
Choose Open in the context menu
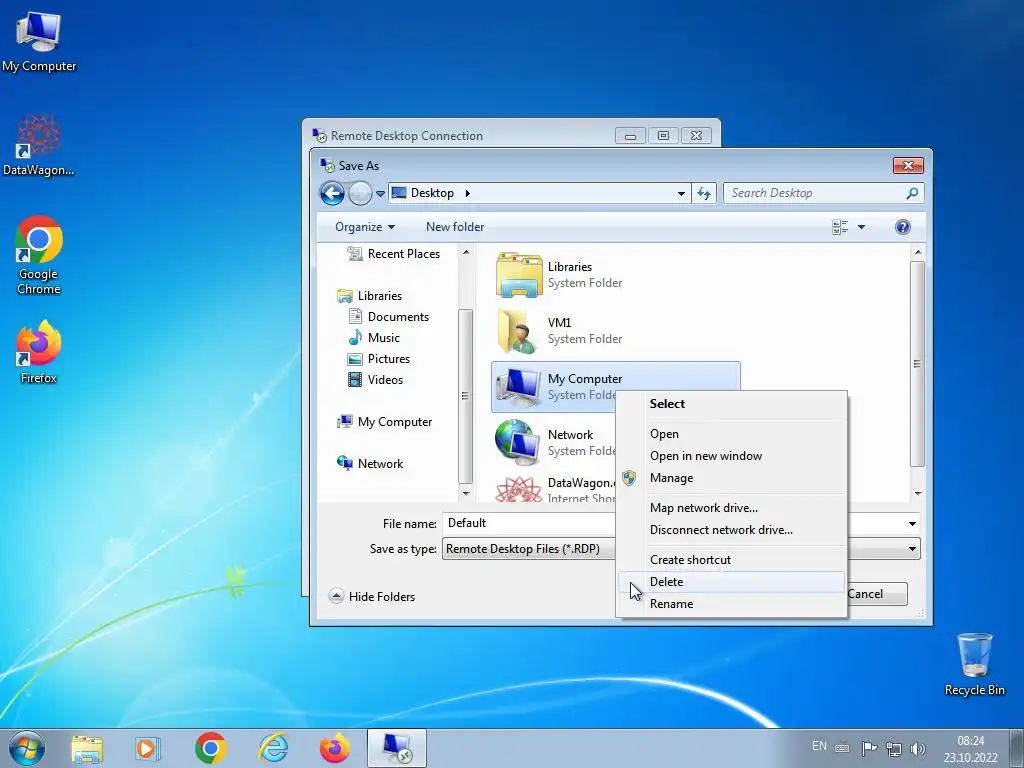pos(731,434)
